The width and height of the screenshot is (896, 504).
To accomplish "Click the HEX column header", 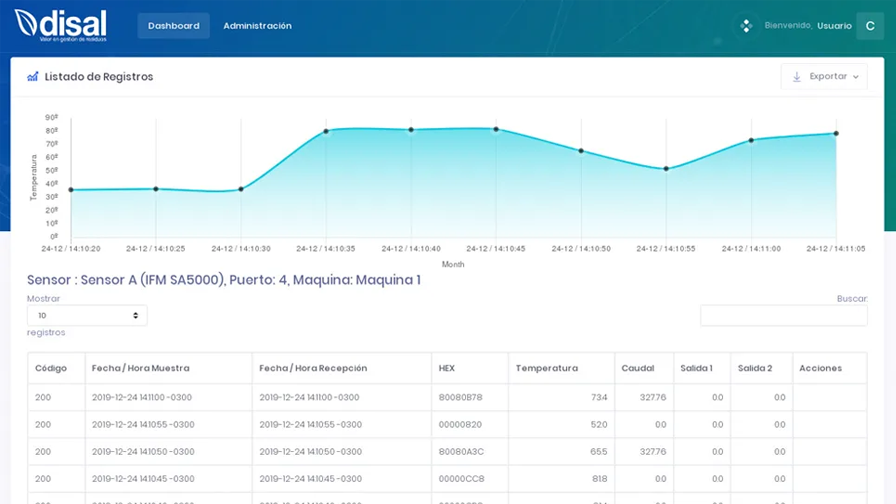I will coord(447,368).
